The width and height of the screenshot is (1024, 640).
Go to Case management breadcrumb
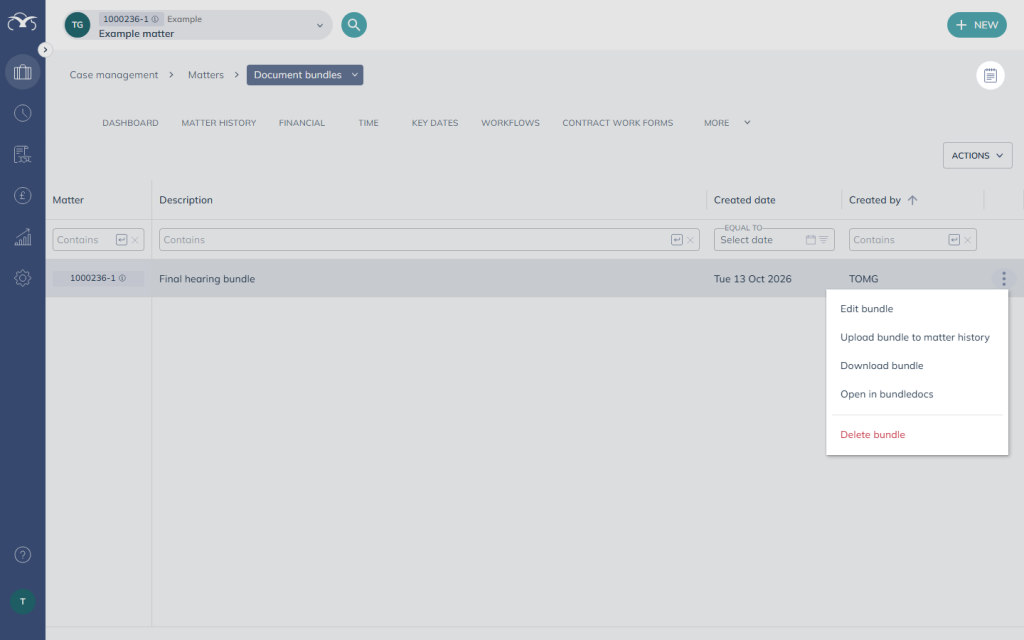114,74
